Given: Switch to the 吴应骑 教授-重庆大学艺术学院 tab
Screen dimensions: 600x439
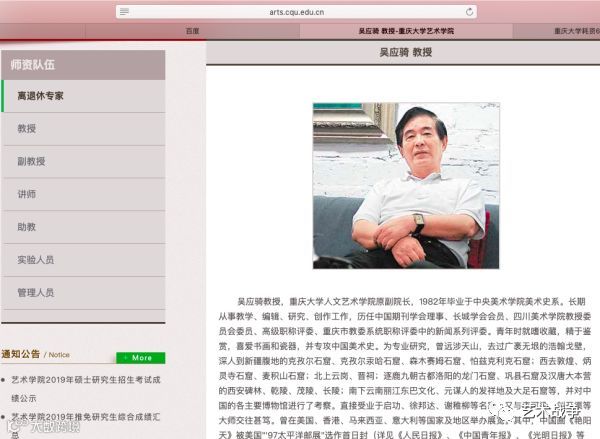Looking at the screenshot, I should pyautogui.click(x=406, y=31).
